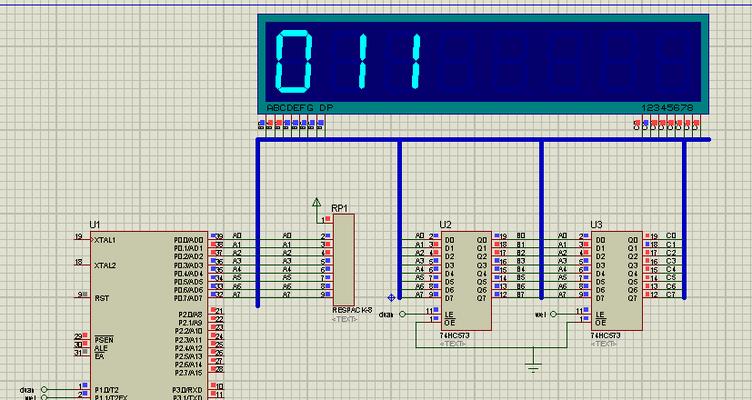Image resolution: width=752 pixels, height=400 pixels.
Task: Click the U1 reference label
Action: (x=95, y=224)
